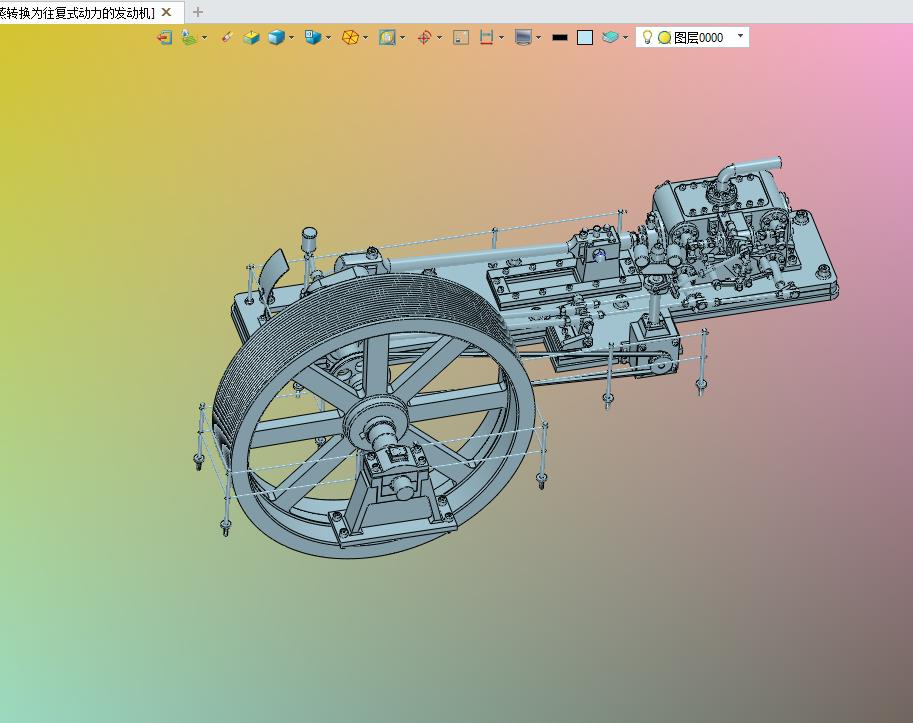Click the plus button for new tab
913x723 pixels.
tap(198, 12)
